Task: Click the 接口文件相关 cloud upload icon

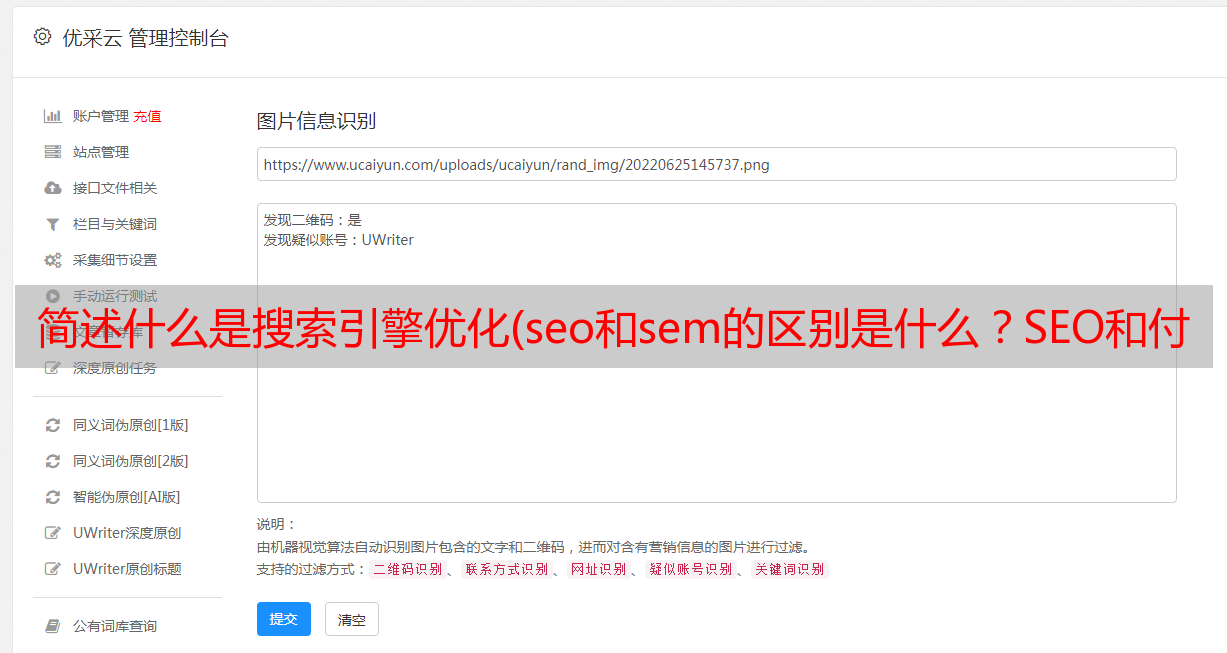Action: tap(53, 188)
